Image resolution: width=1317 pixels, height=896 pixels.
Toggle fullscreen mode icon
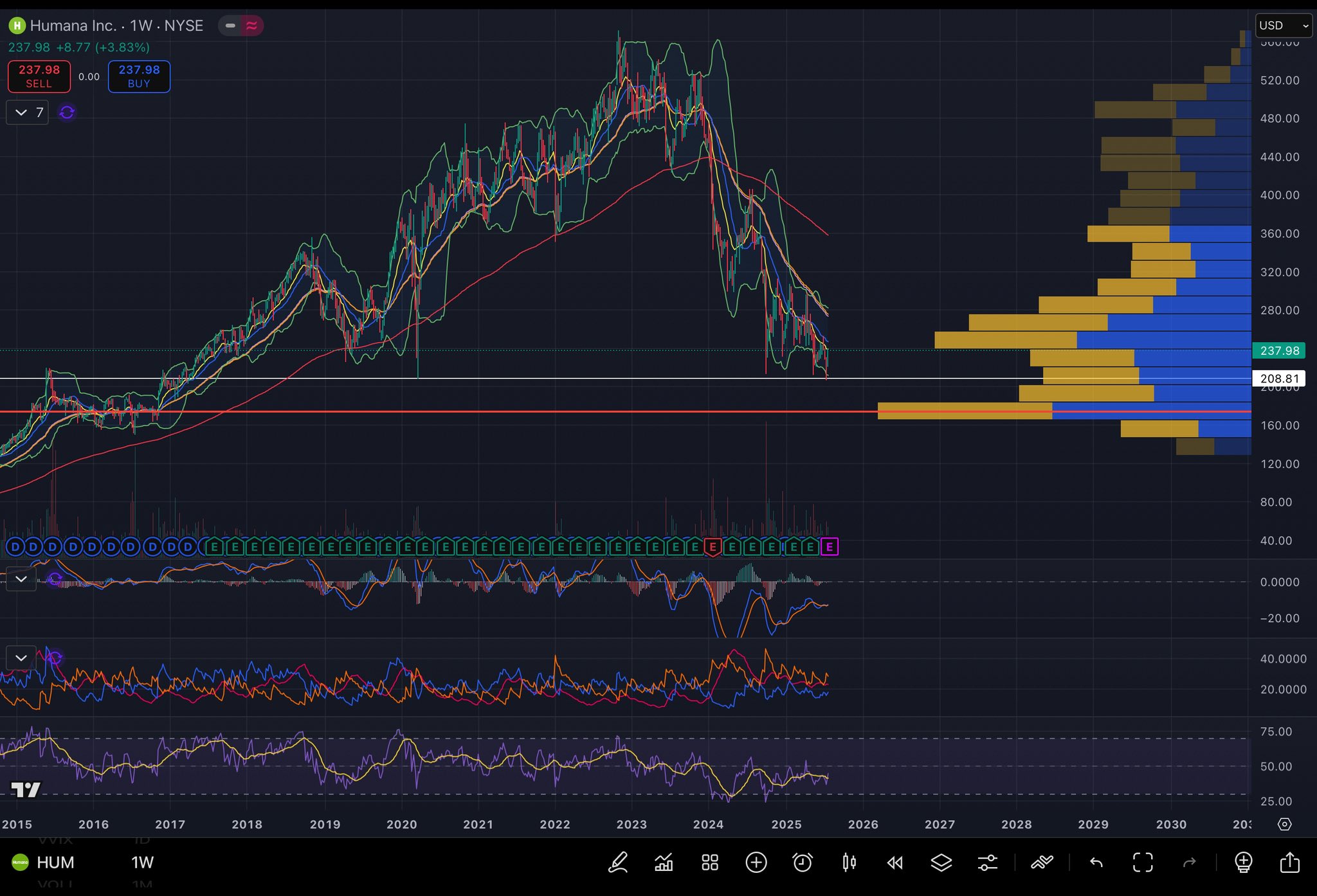coord(1143,862)
